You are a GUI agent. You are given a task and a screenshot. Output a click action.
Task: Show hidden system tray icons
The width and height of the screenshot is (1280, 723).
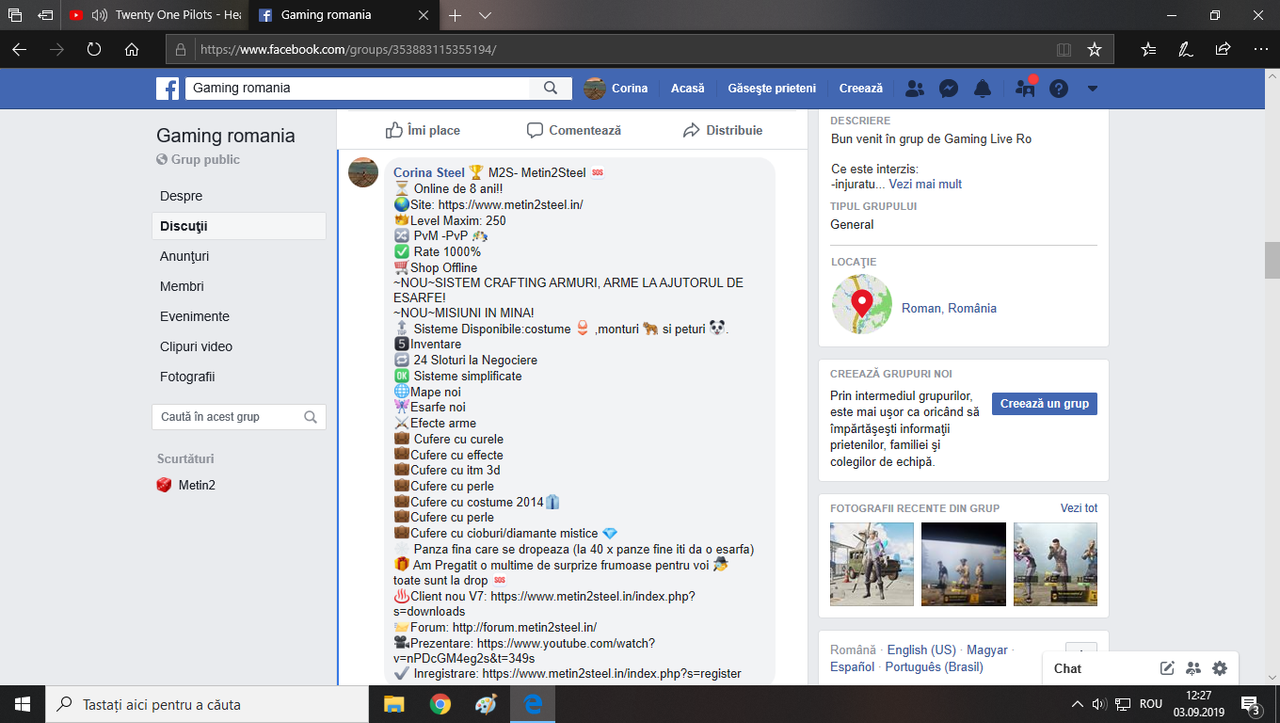coord(1076,704)
